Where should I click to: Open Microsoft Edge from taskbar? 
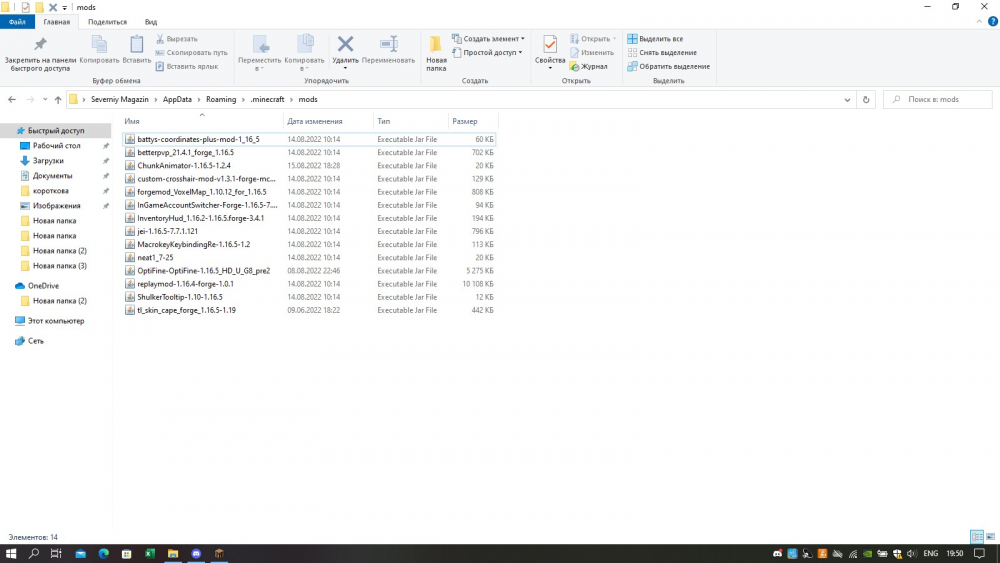(103, 553)
